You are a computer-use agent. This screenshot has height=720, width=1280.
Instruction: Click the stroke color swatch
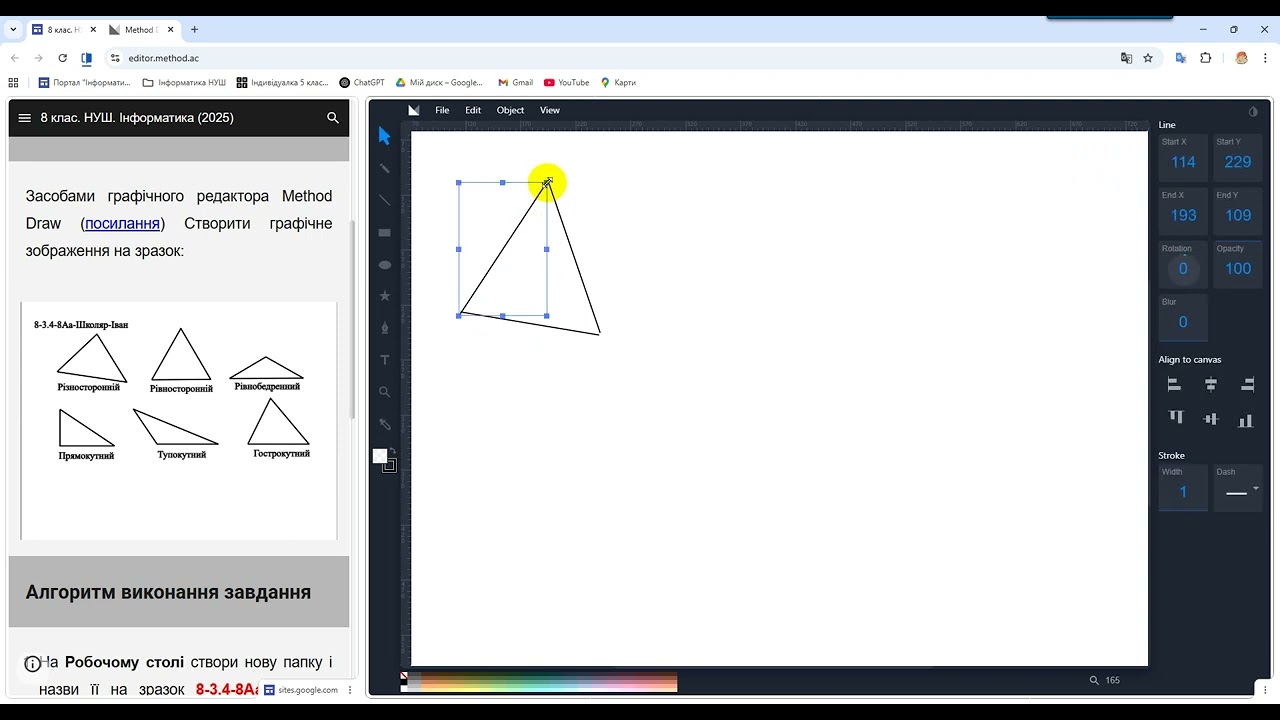click(x=389, y=465)
